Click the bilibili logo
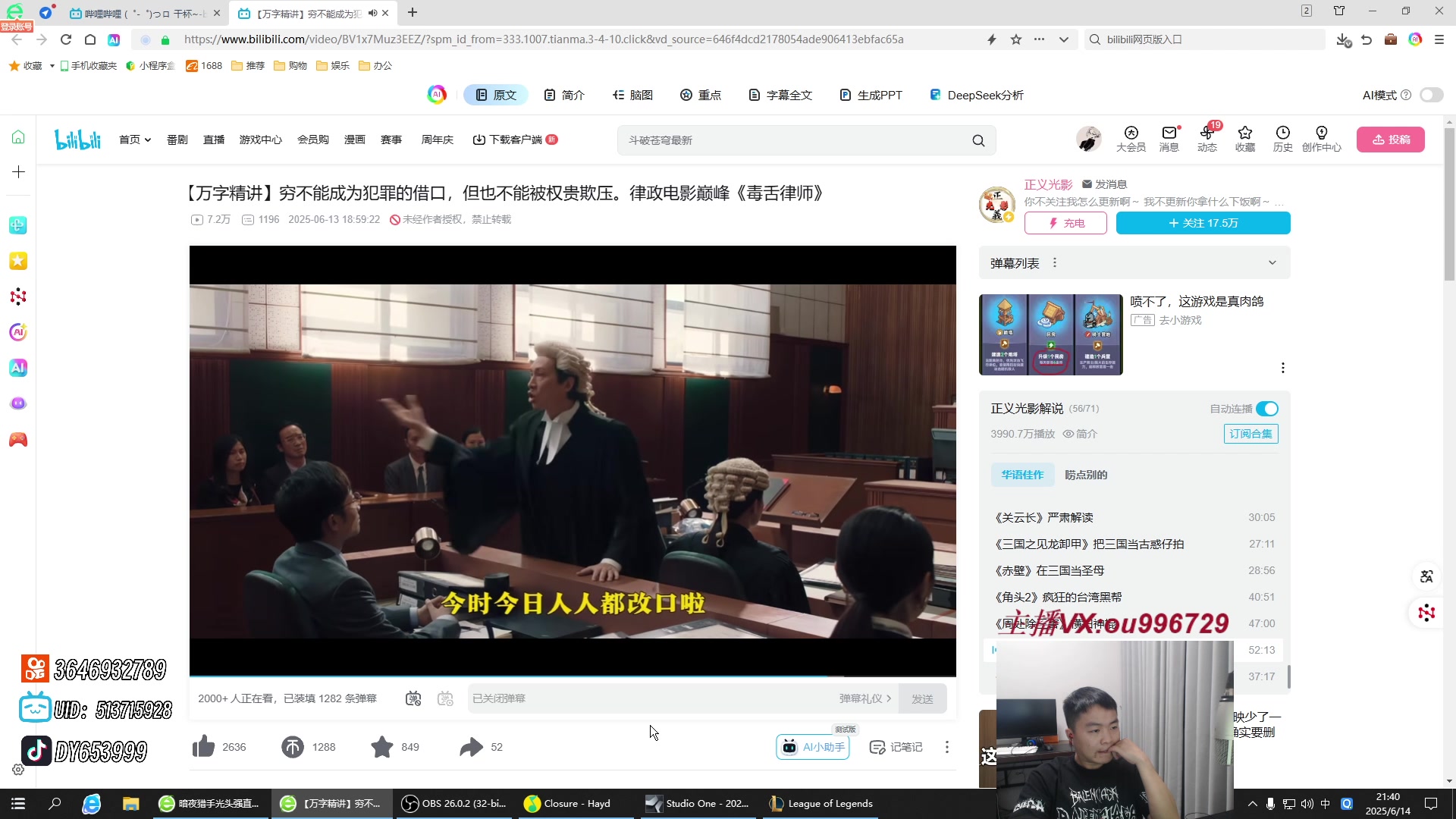Screen dimensions: 1456x819 coord(77,140)
